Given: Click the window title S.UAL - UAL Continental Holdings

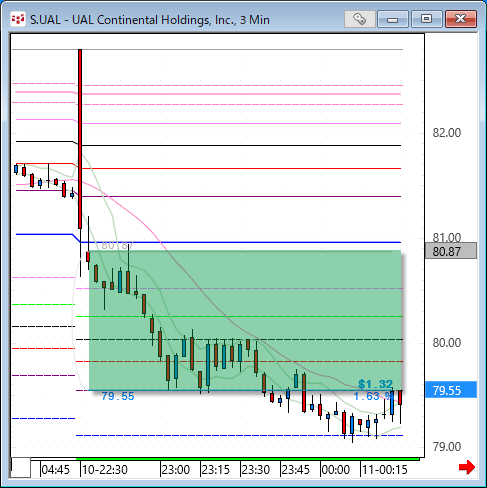Looking at the screenshot, I should pyautogui.click(x=150, y=20).
